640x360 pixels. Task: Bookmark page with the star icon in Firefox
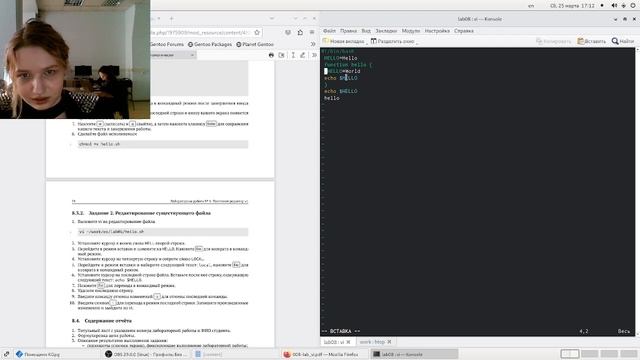pos(257,32)
